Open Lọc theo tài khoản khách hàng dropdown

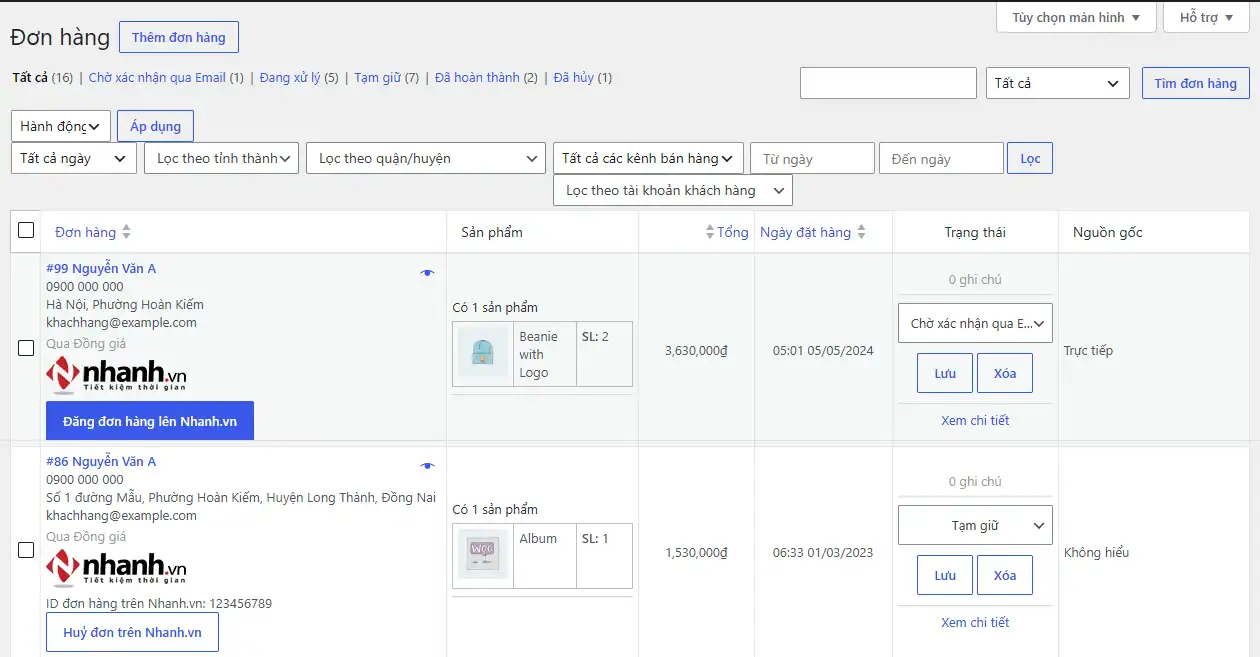click(673, 190)
